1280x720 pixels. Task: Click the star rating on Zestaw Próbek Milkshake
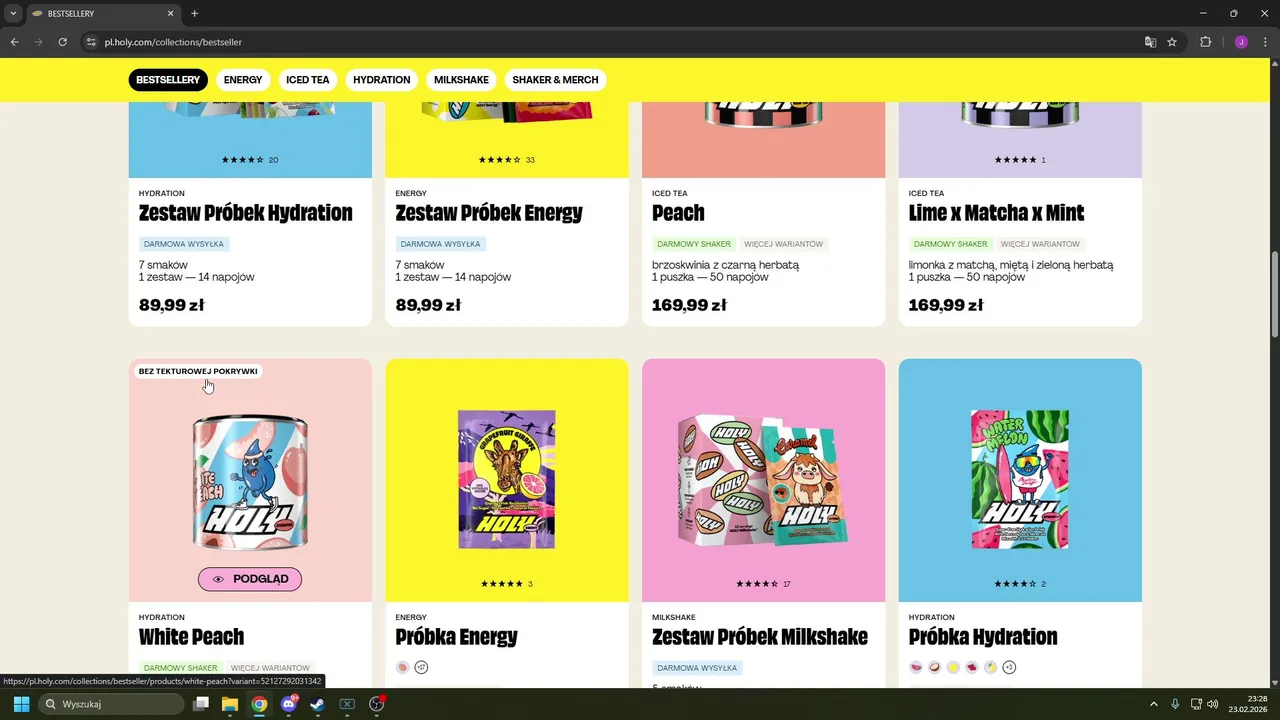[763, 584]
